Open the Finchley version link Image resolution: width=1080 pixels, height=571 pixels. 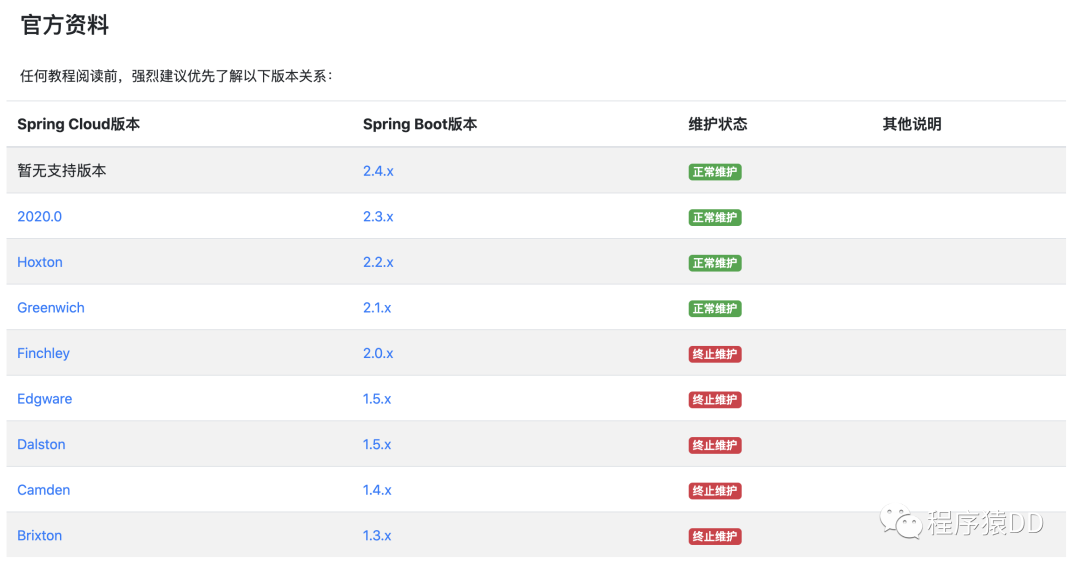43,353
